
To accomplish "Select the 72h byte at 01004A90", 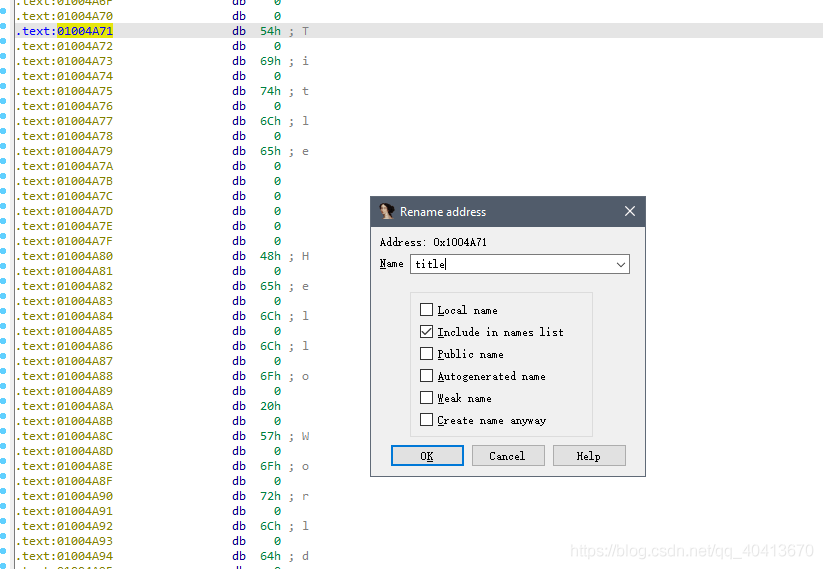I will (x=270, y=496).
